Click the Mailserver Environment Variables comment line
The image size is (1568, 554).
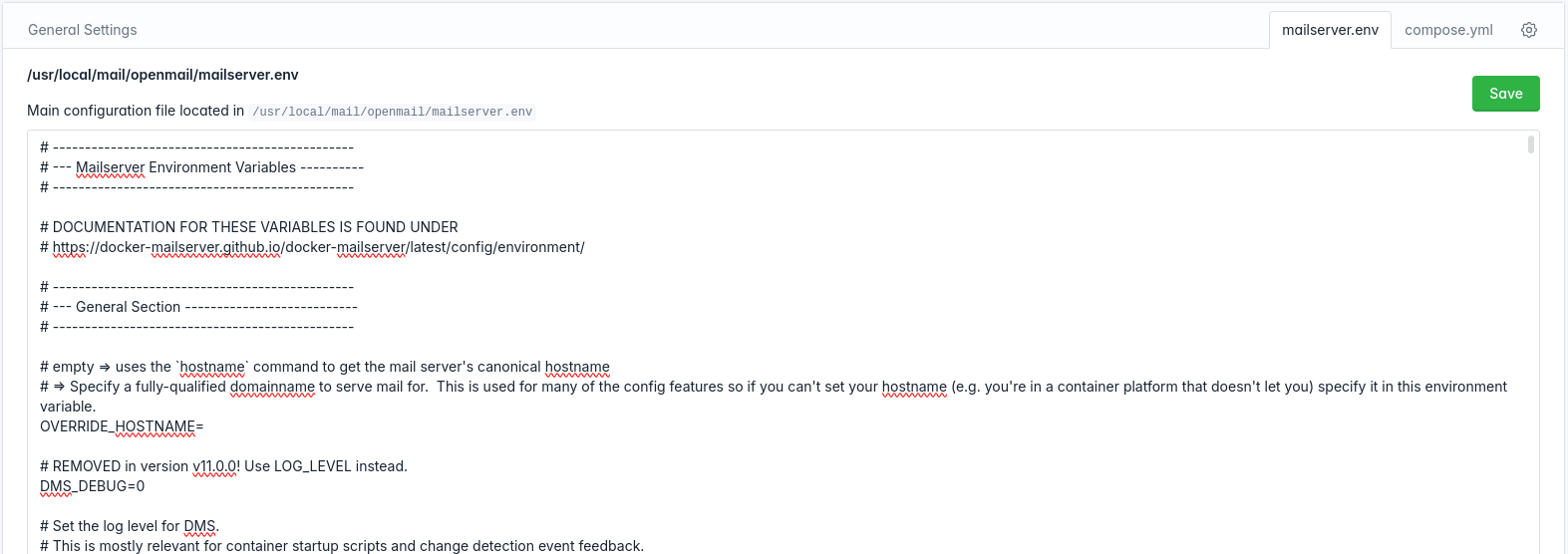201,167
